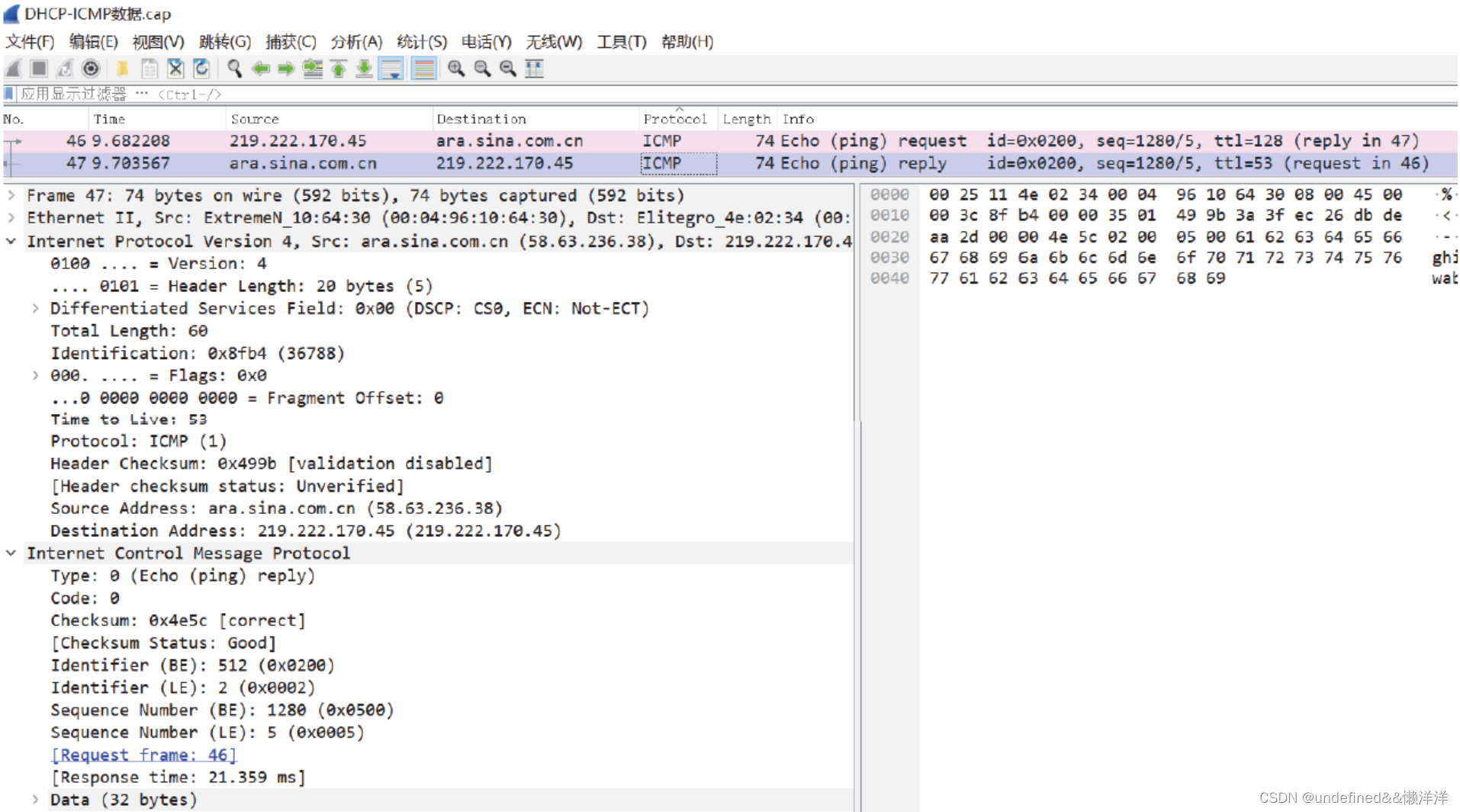This screenshot has width=1460, height=812.
Task: Expand the Frame 47 tree item
Action: pos(11,195)
